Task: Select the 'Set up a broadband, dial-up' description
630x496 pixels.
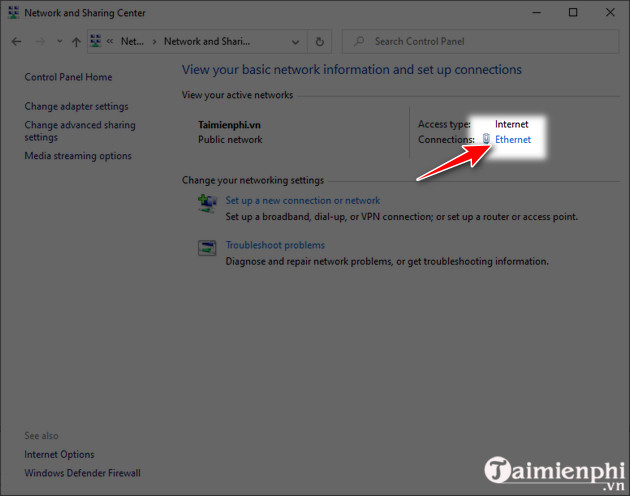Action: tap(401, 217)
